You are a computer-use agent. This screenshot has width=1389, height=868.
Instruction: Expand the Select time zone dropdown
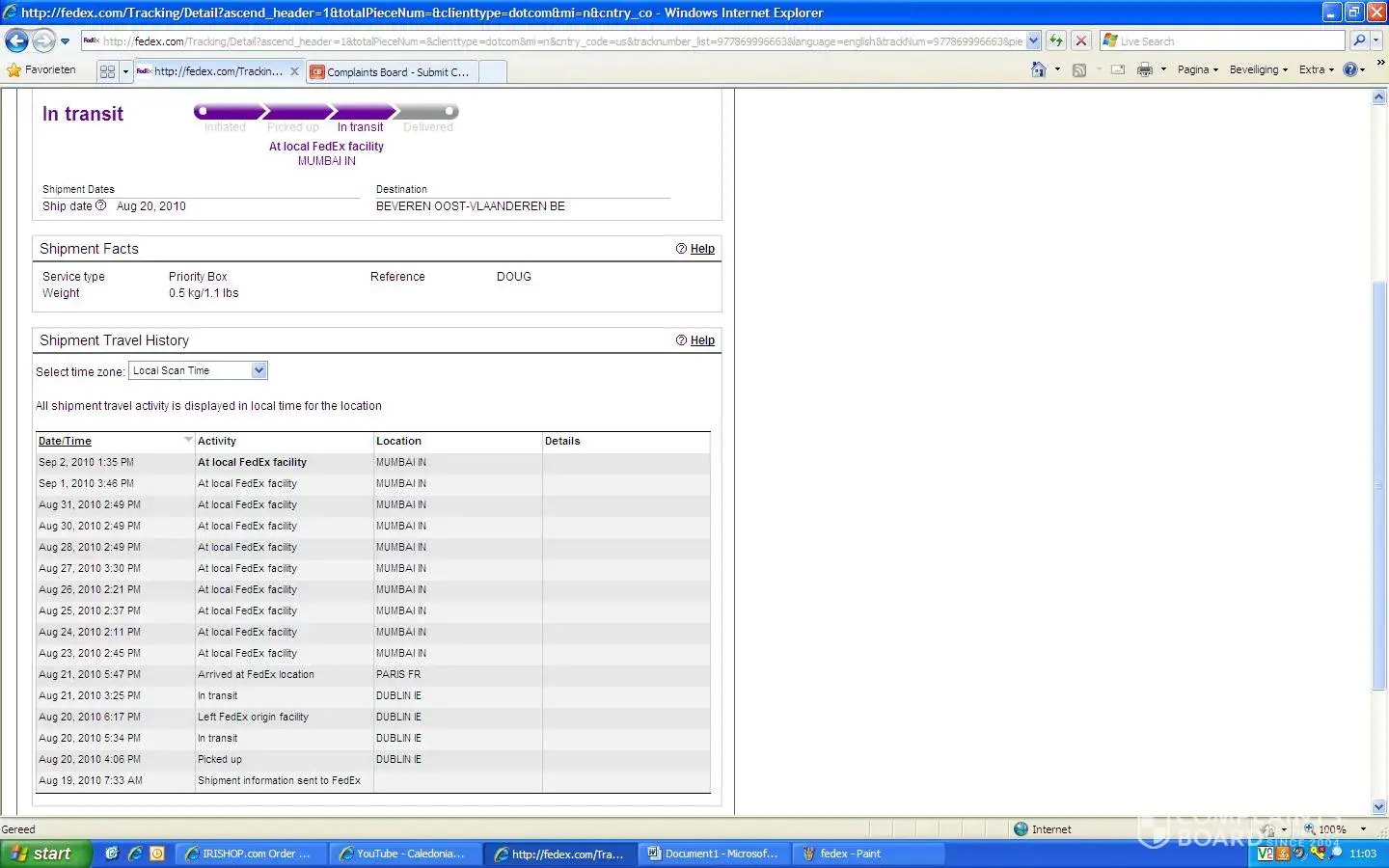coord(259,370)
